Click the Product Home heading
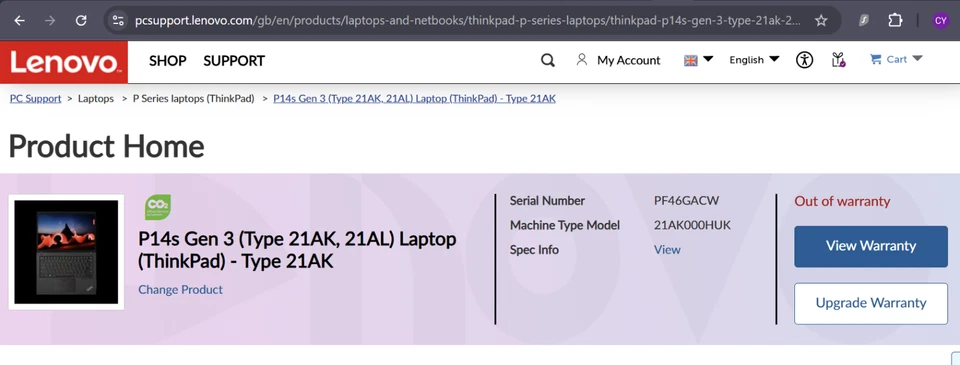Viewport: 960px width, 365px height. 107,146
